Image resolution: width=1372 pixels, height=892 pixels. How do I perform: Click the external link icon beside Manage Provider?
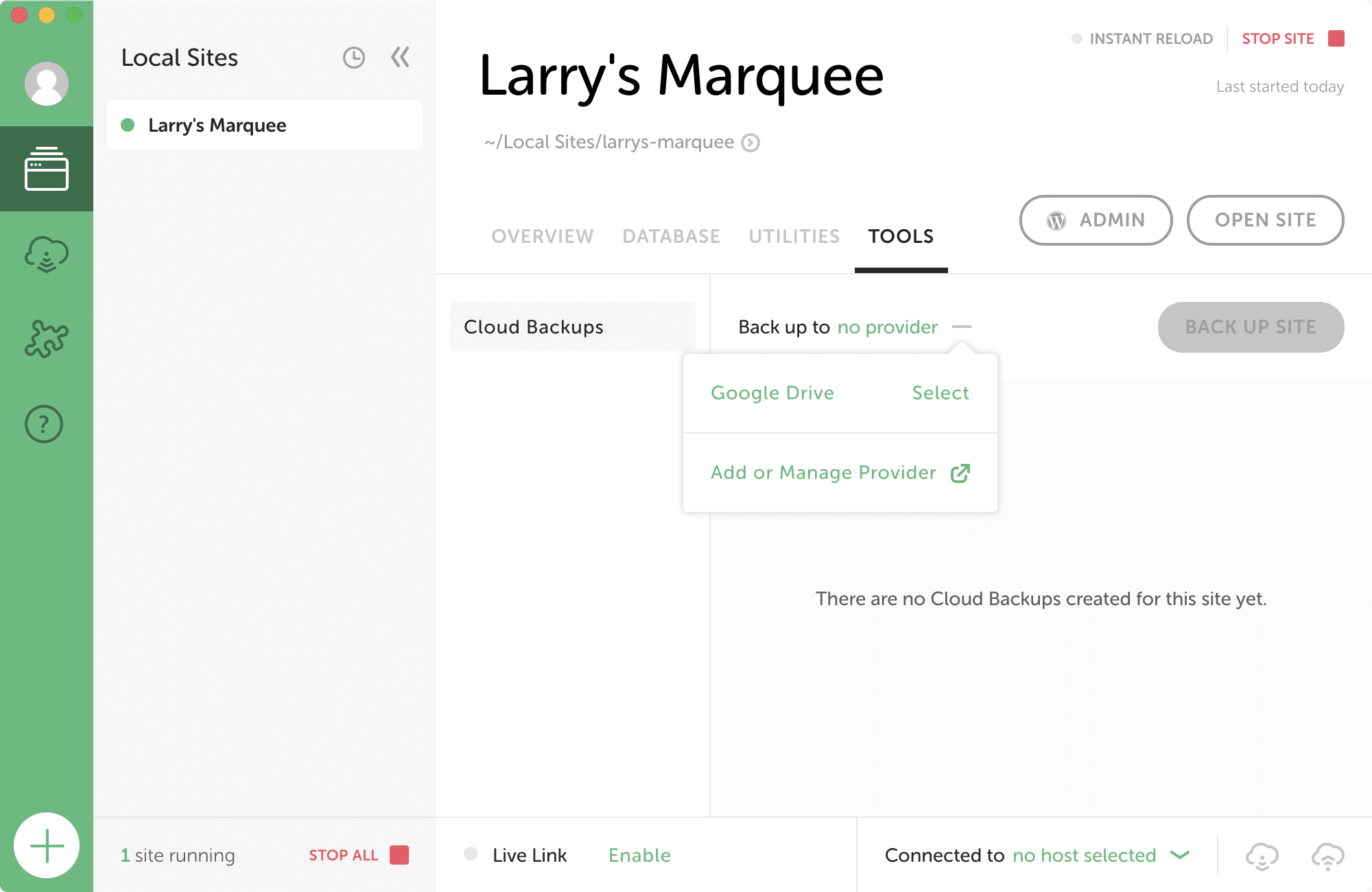click(960, 473)
